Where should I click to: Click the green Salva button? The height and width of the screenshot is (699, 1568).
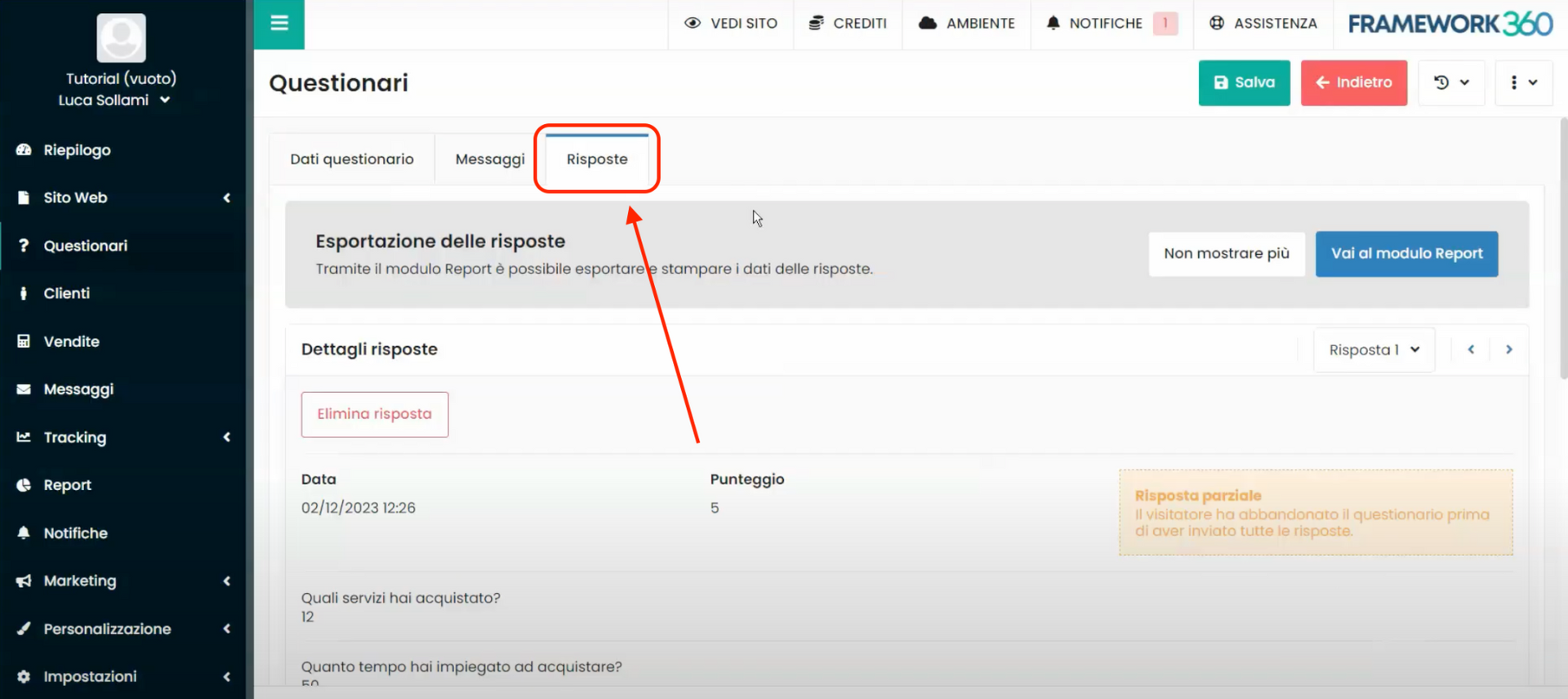pyautogui.click(x=1244, y=82)
